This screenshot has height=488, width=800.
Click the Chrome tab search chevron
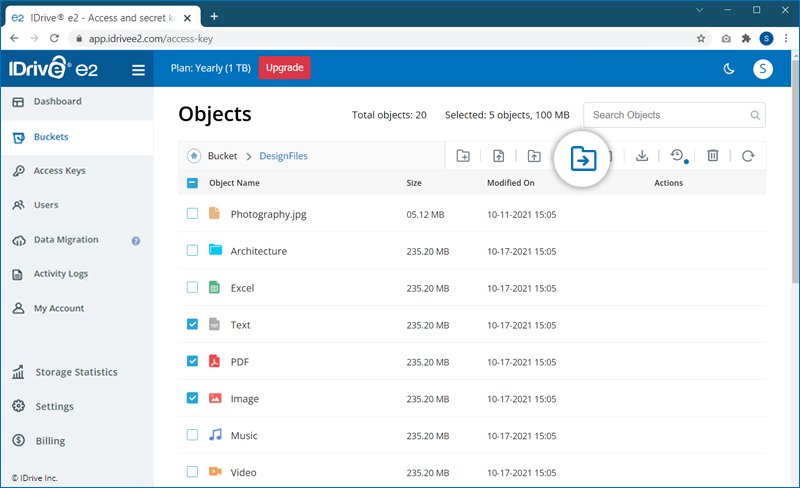point(699,10)
